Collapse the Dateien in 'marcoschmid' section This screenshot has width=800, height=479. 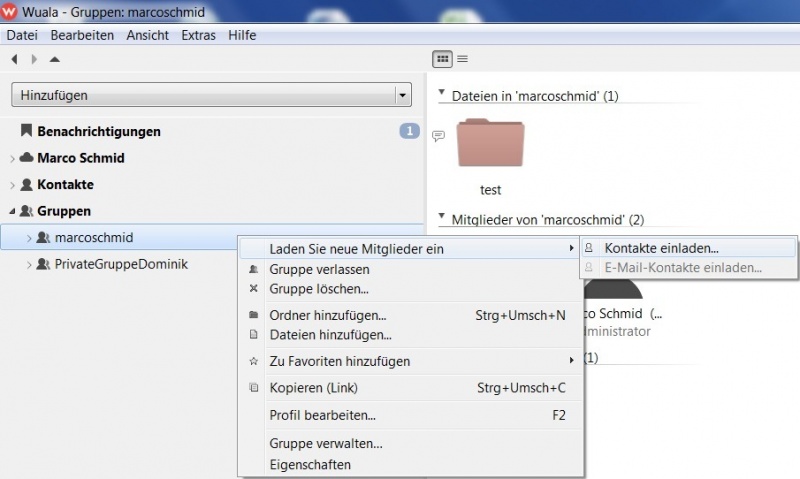[442, 92]
